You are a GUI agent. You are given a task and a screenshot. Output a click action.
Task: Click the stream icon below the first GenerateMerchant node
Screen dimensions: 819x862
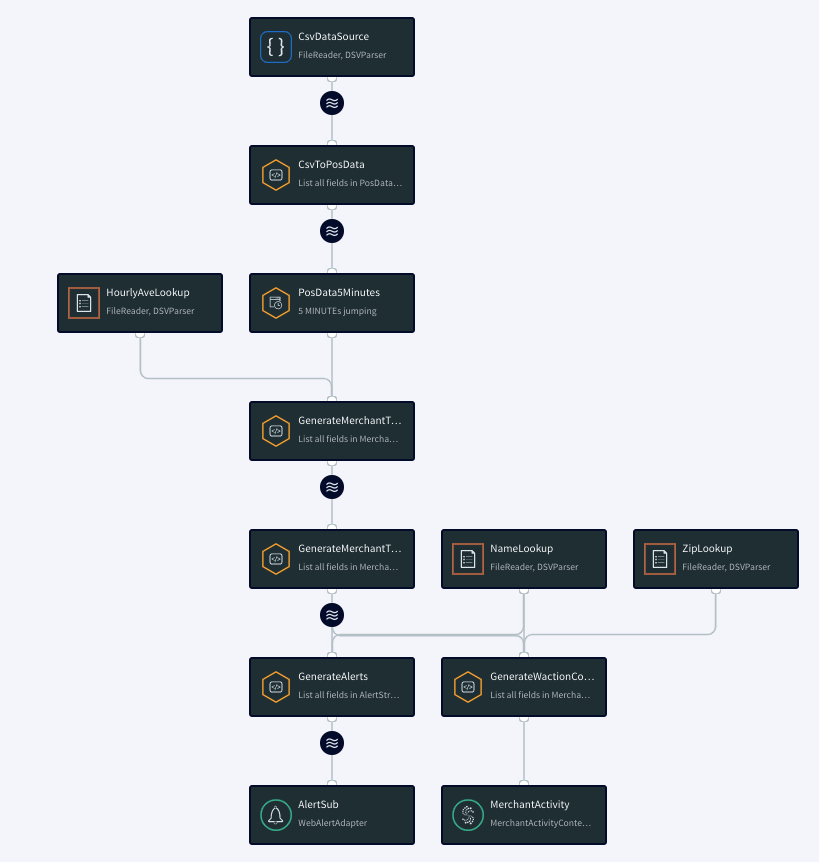click(331, 487)
